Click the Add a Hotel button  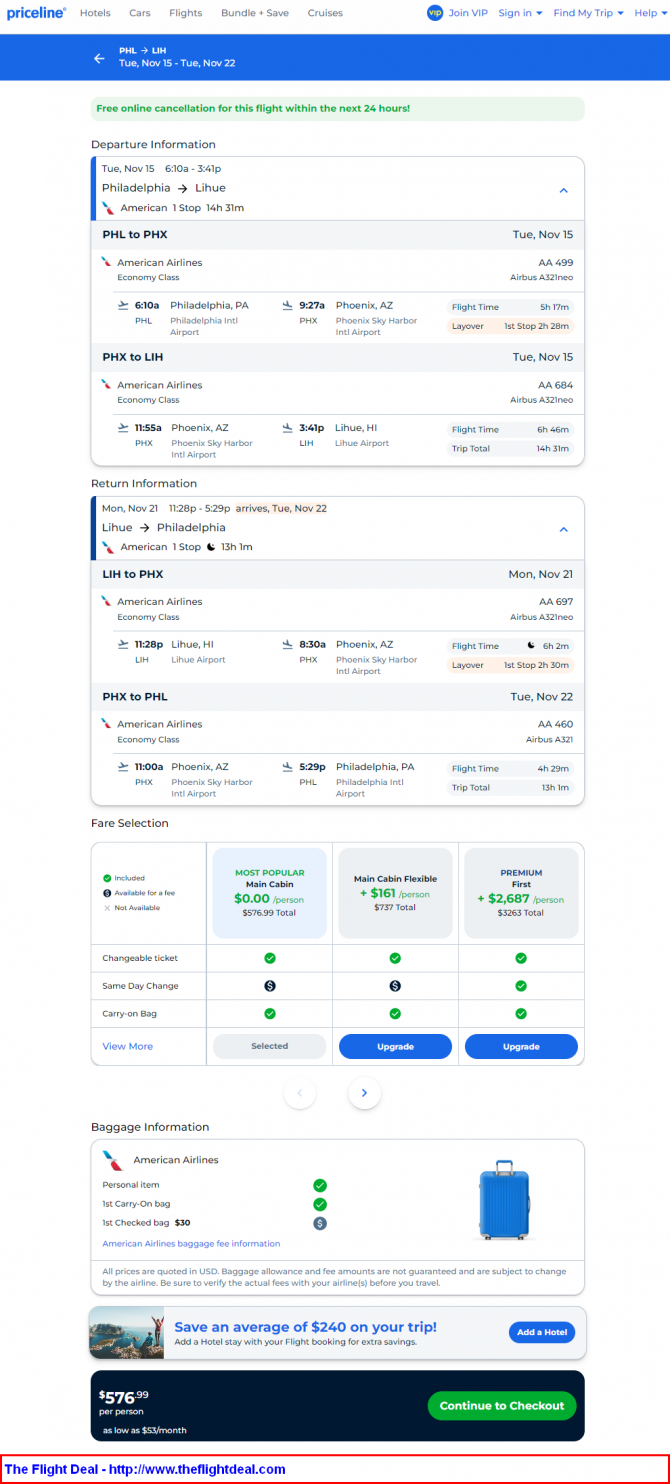[x=542, y=1332]
